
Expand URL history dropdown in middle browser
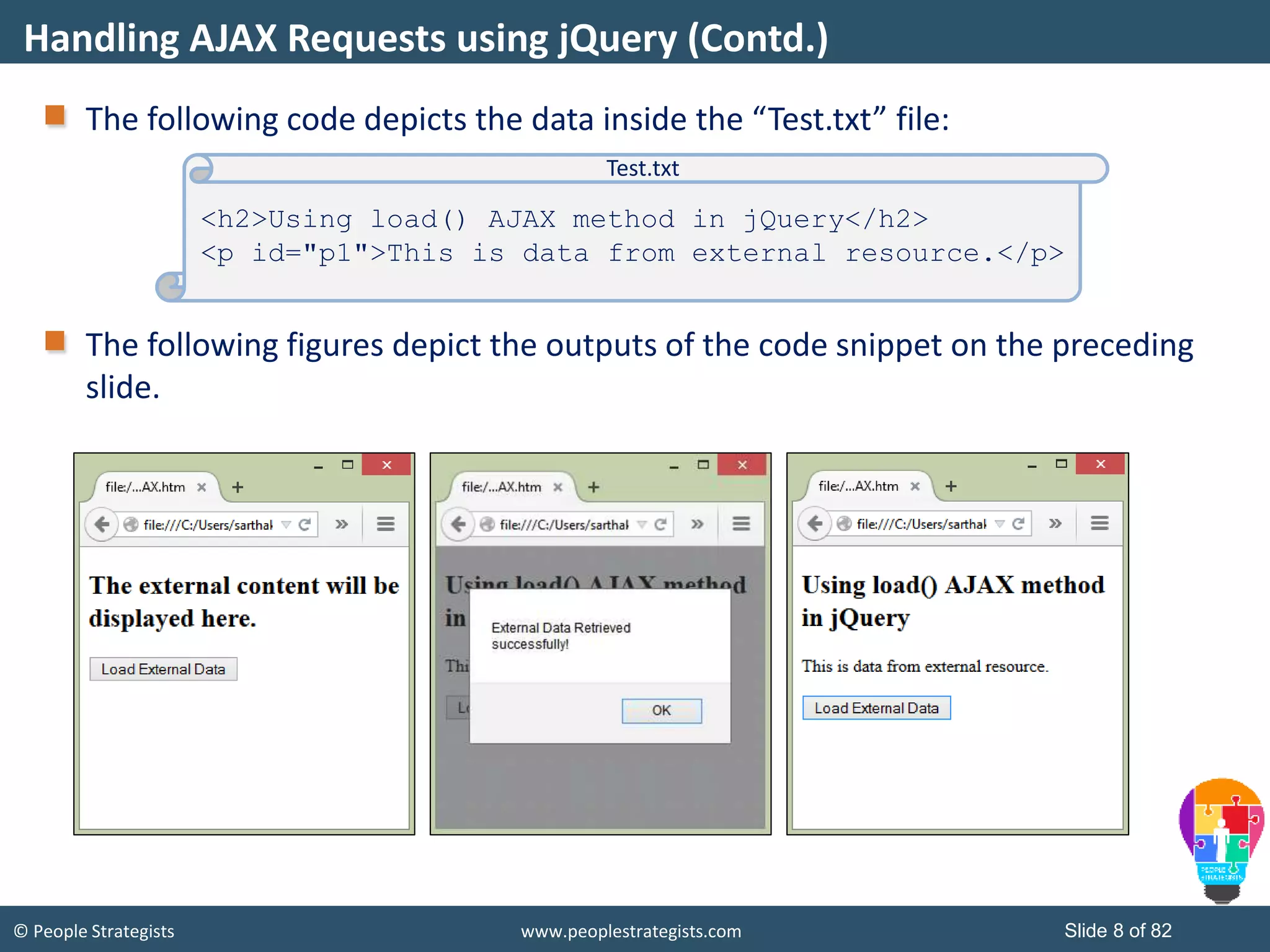pos(642,525)
